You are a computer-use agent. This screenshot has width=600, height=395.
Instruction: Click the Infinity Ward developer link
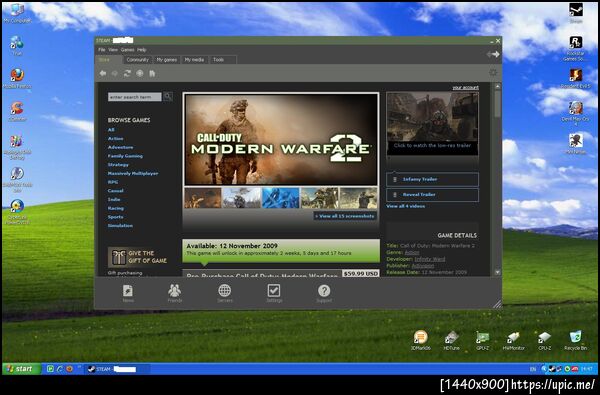point(430,259)
